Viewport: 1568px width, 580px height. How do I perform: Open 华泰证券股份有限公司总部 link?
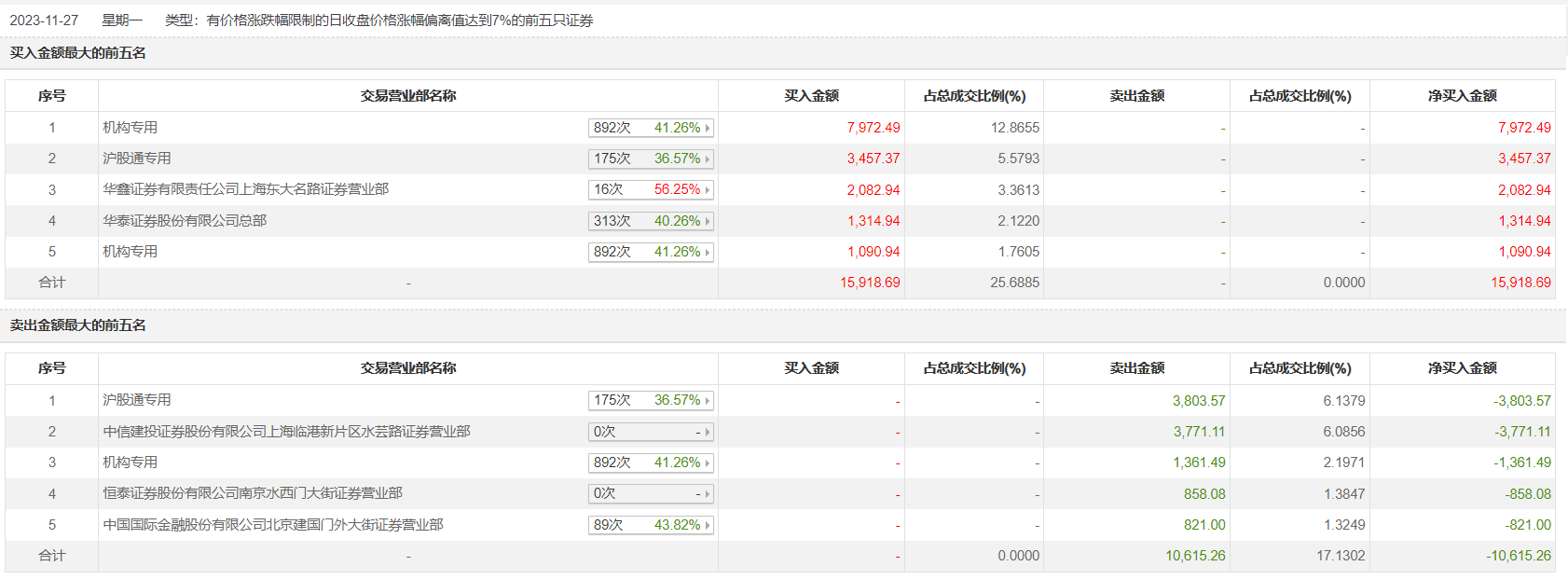point(185,221)
